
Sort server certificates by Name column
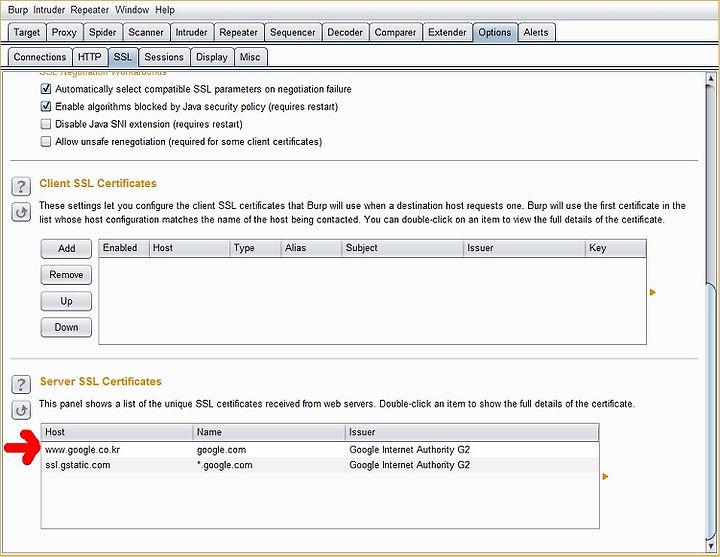(x=269, y=432)
